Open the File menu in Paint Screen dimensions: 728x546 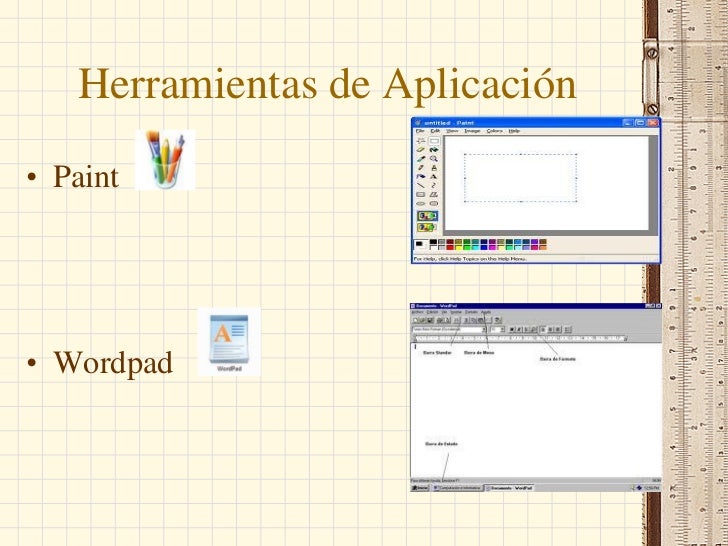coord(420,131)
